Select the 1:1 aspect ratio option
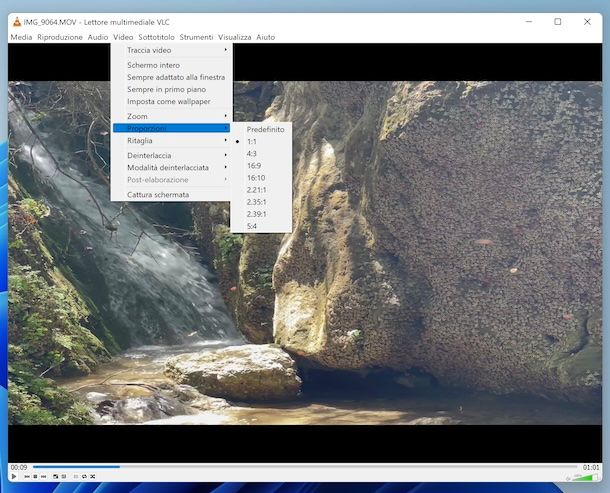The width and height of the screenshot is (610, 493). pos(252,142)
